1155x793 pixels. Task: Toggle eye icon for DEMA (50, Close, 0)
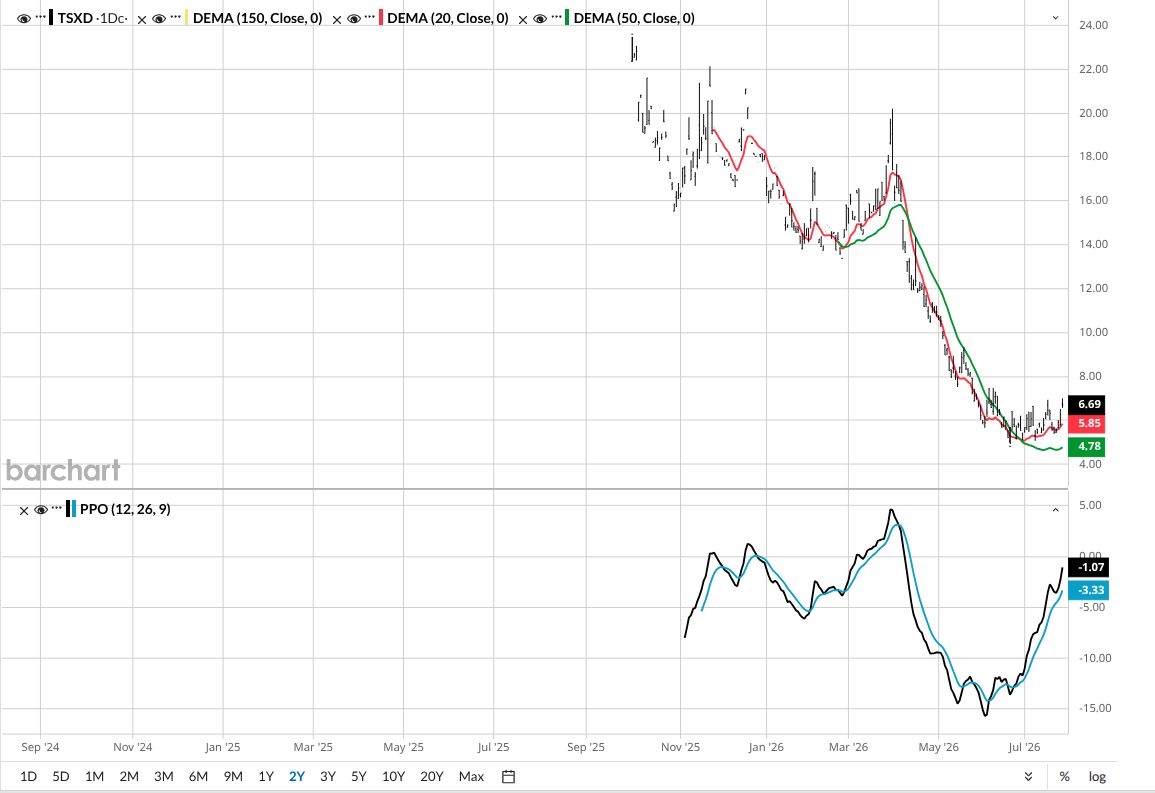click(540, 18)
